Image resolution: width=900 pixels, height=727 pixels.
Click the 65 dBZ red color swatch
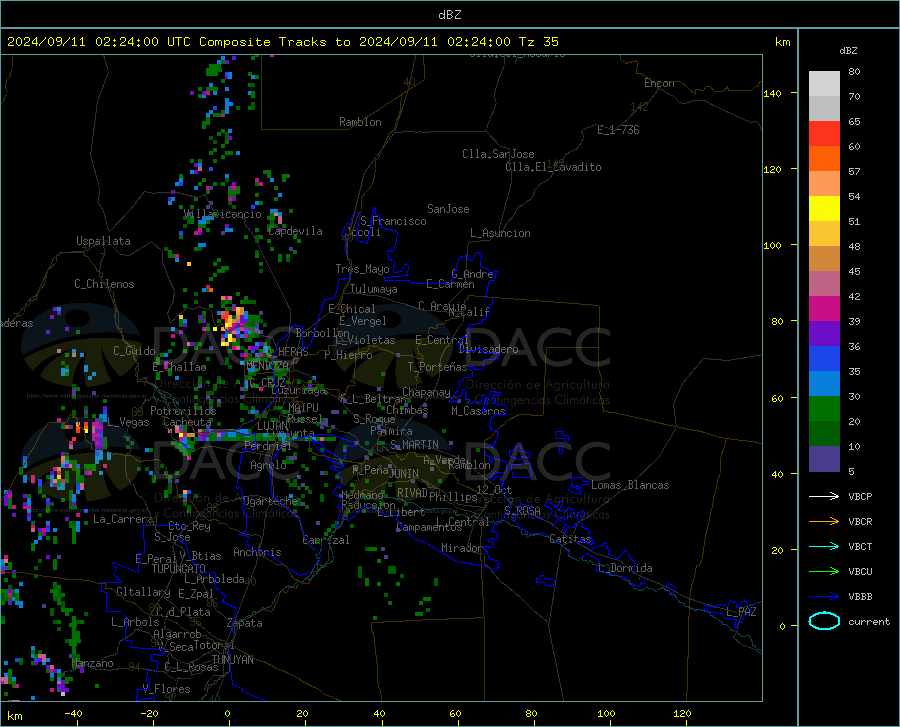point(824,133)
